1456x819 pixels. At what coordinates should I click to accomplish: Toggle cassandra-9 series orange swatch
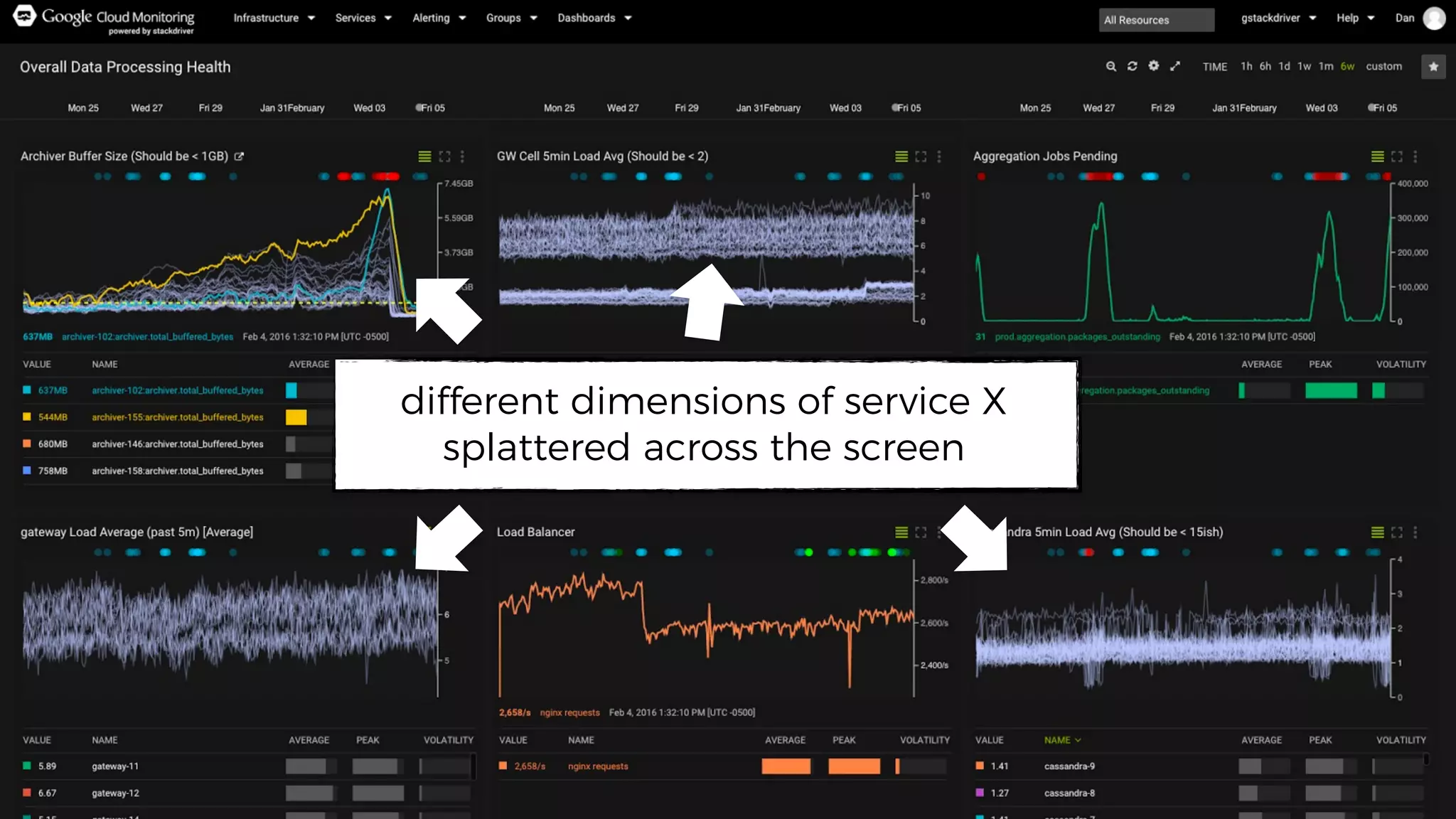pyautogui.click(x=980, y=766)
